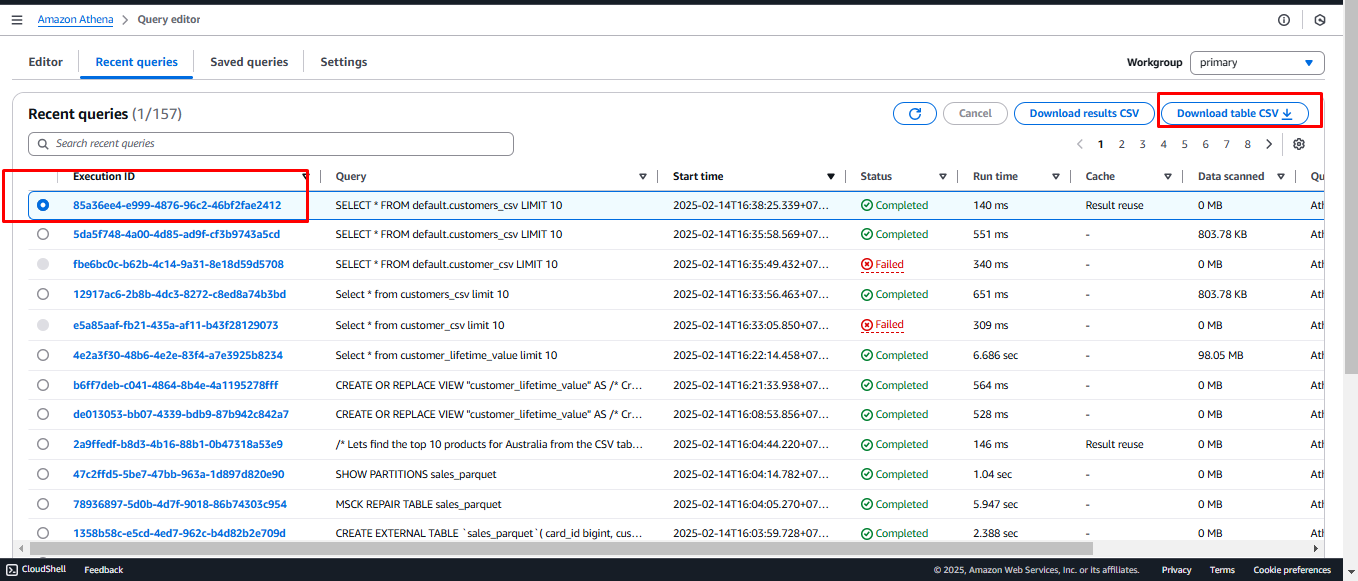Sort by Start time column arrow
Screen dimensions: 1358x581
[830, 177]
